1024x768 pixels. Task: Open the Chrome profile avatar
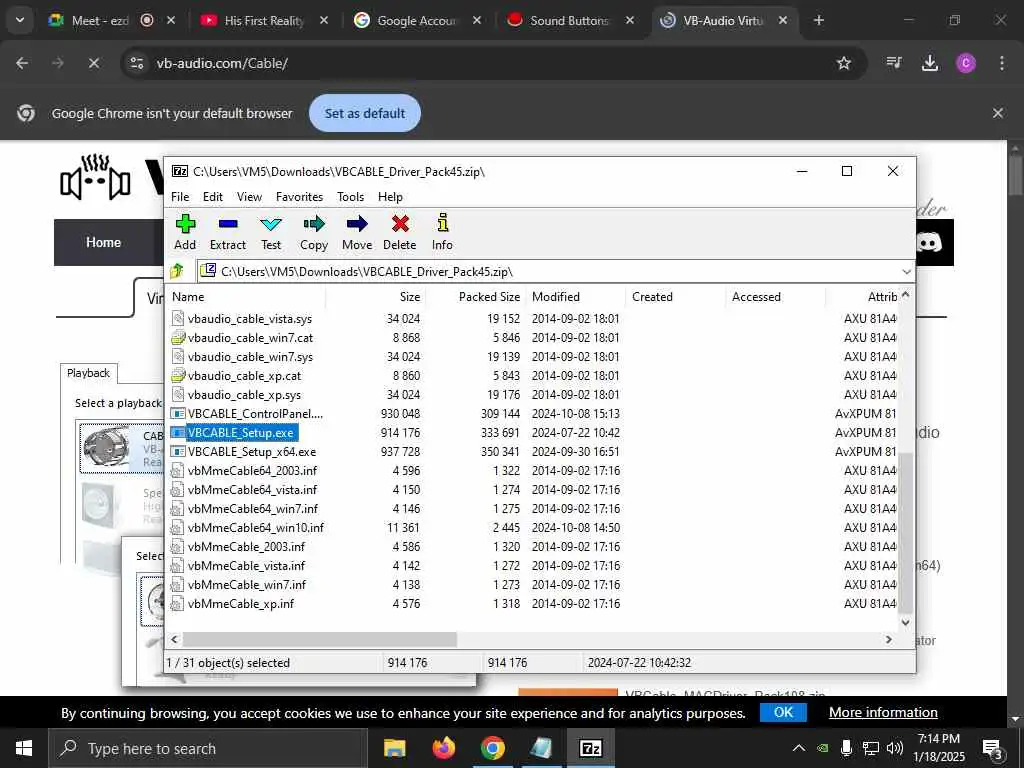[966, 63]
